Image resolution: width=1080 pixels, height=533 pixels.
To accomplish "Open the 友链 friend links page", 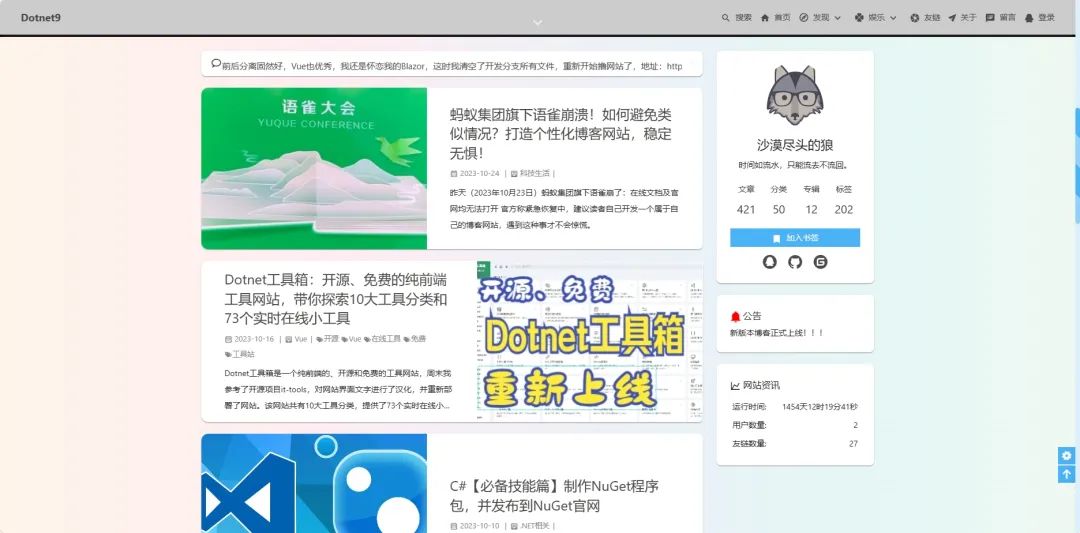I will 925,18.
